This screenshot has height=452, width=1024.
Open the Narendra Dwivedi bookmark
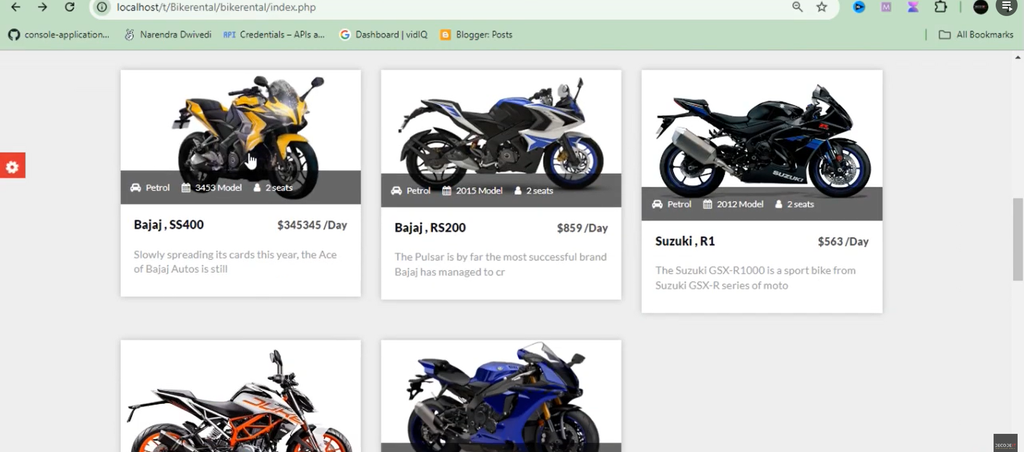coord(168,35)
